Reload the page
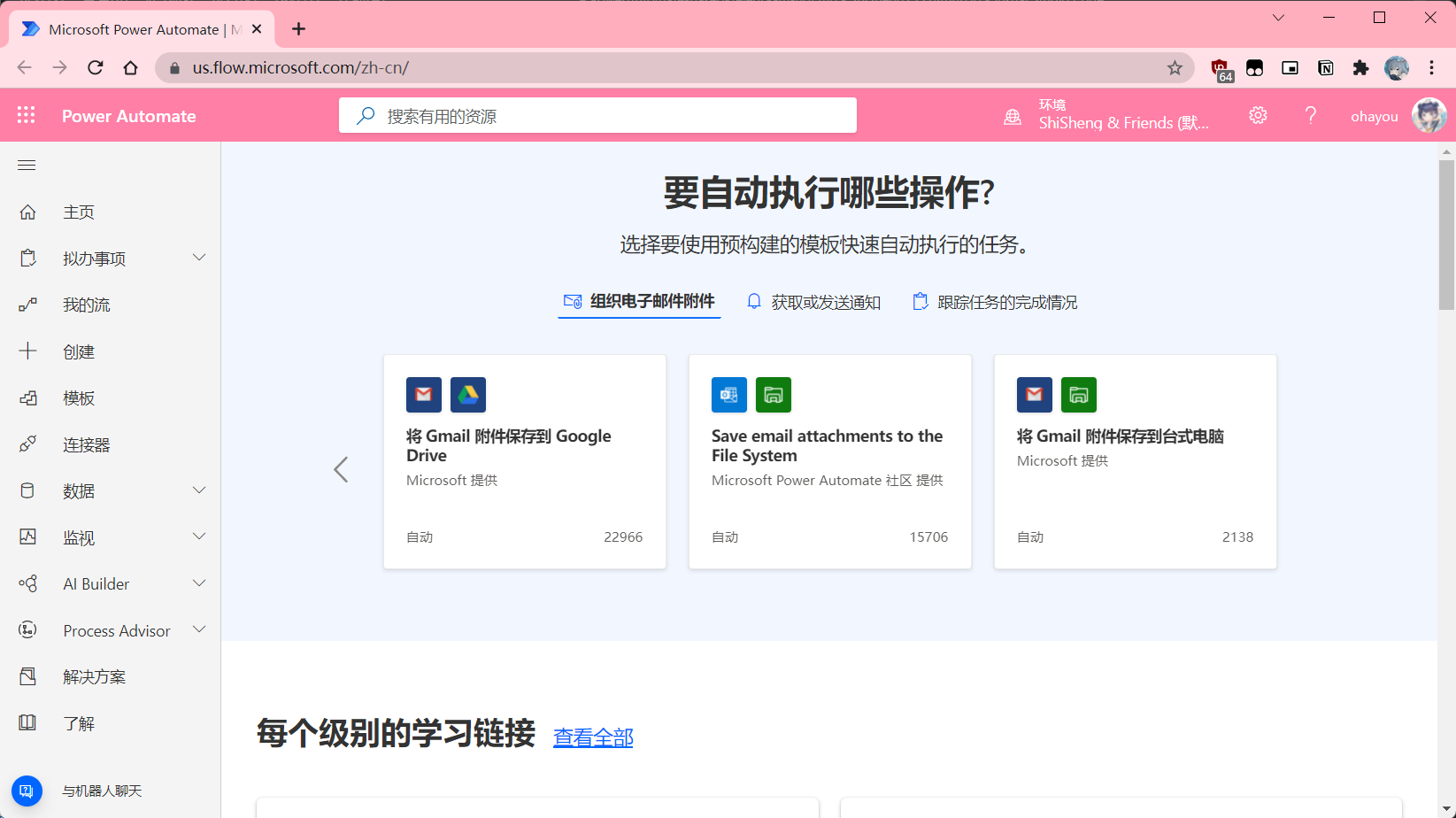Viewport: 1456px width, 818px height. coord(96,67)
